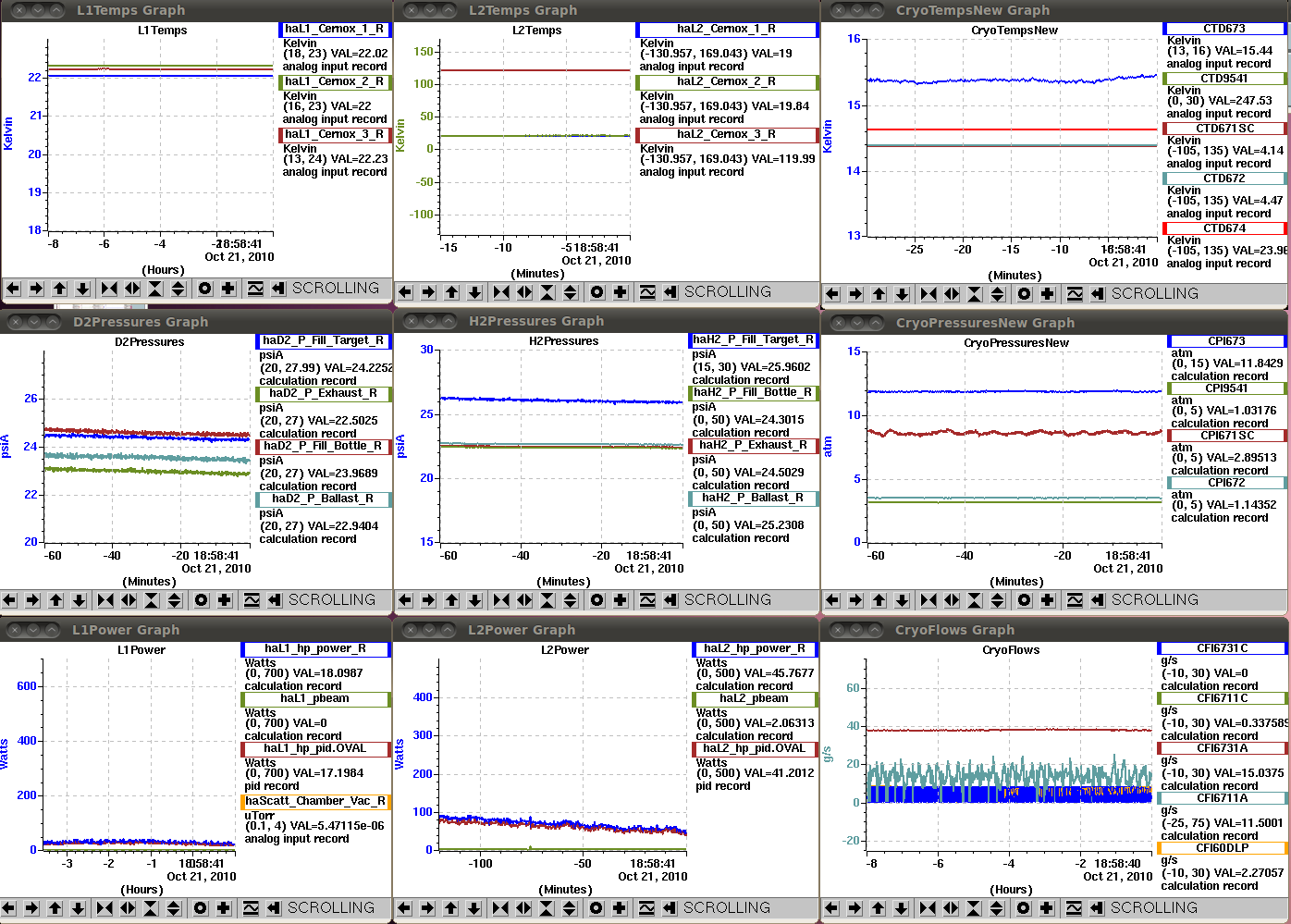
Task: Click up arrow in L1Temps Graph toolbar
Action: pos(59,289)
